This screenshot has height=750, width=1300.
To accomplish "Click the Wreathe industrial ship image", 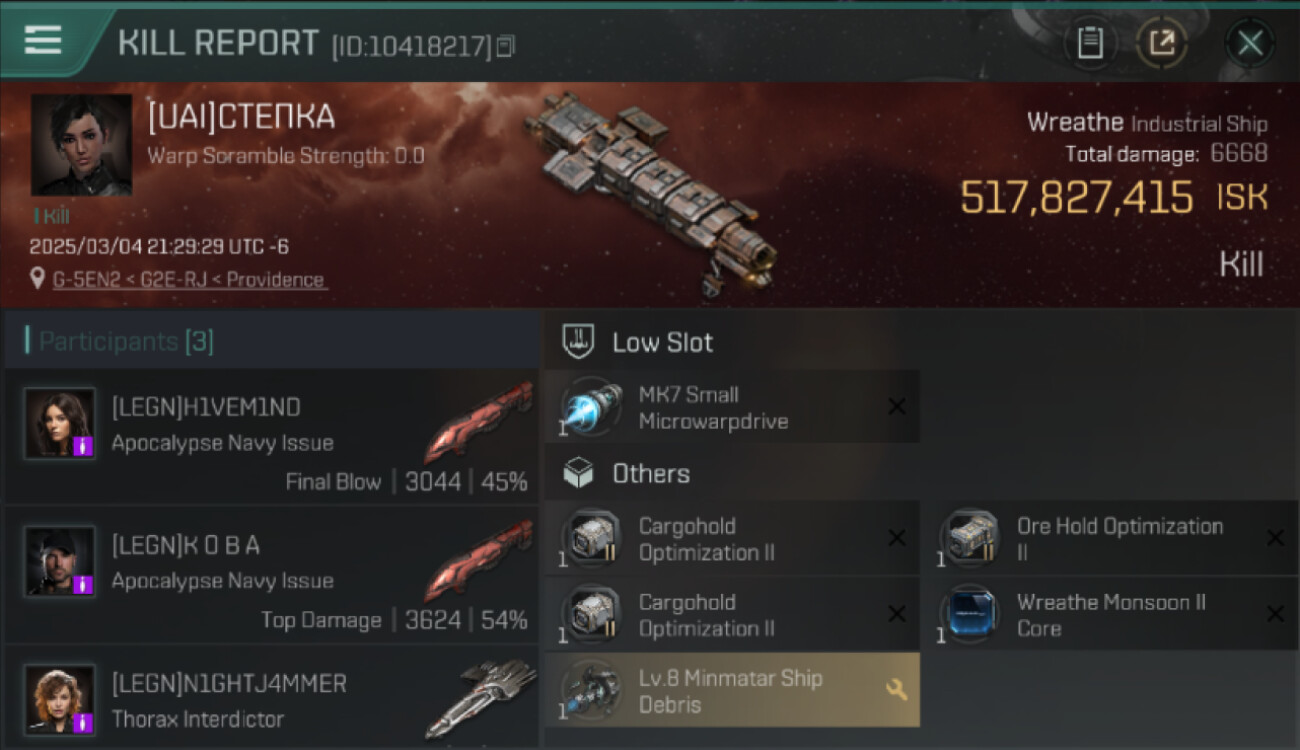I will (x=652, y=192).
